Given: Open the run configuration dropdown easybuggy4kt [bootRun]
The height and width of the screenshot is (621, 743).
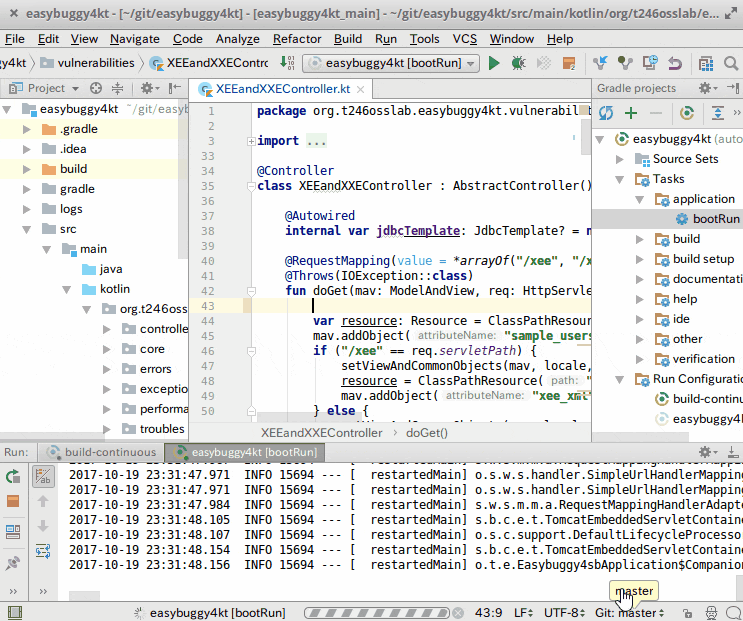Looking at the screenshot, I should [x=390, y=63].
